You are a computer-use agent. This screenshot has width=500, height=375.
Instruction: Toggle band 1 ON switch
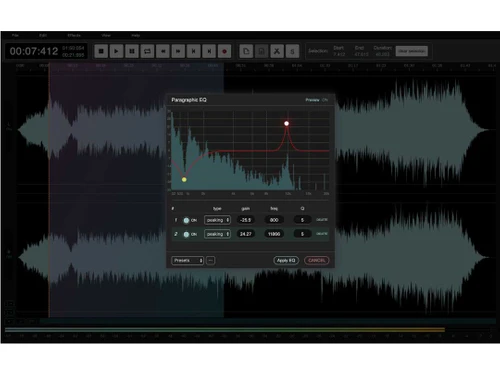(x=187, y=220)
